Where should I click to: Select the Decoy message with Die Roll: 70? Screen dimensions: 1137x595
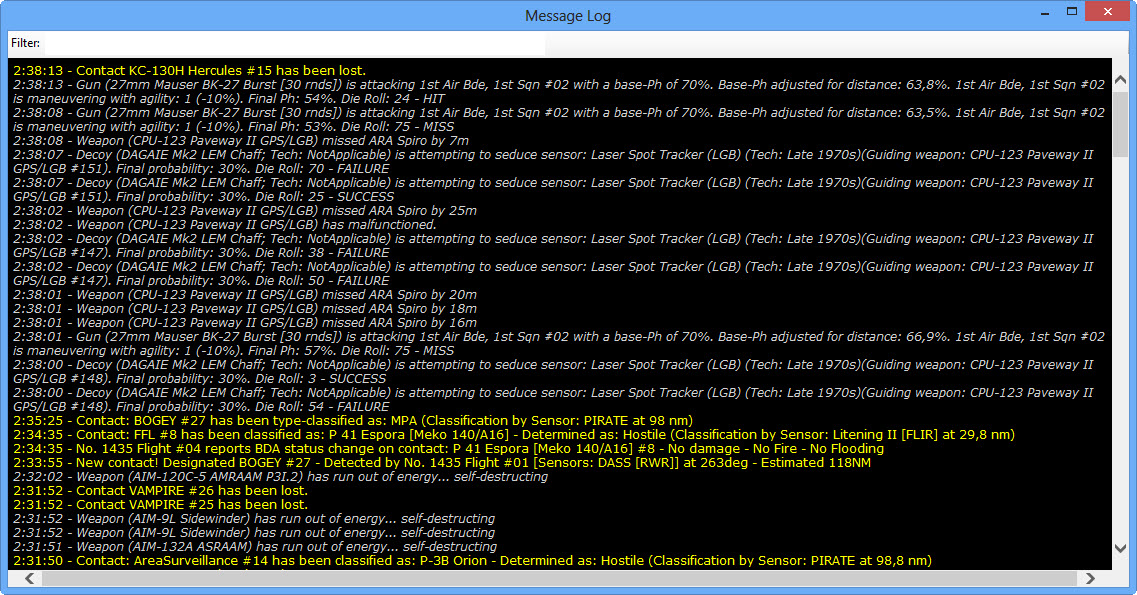coord(553,162)
